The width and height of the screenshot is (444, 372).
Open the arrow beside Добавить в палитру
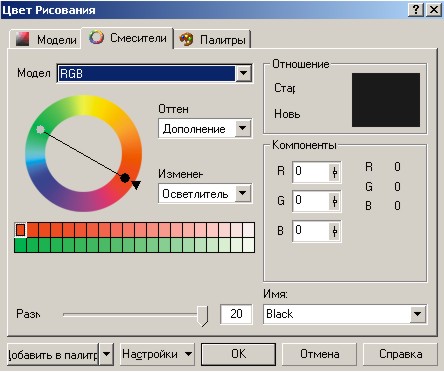(x=106, y=354)
